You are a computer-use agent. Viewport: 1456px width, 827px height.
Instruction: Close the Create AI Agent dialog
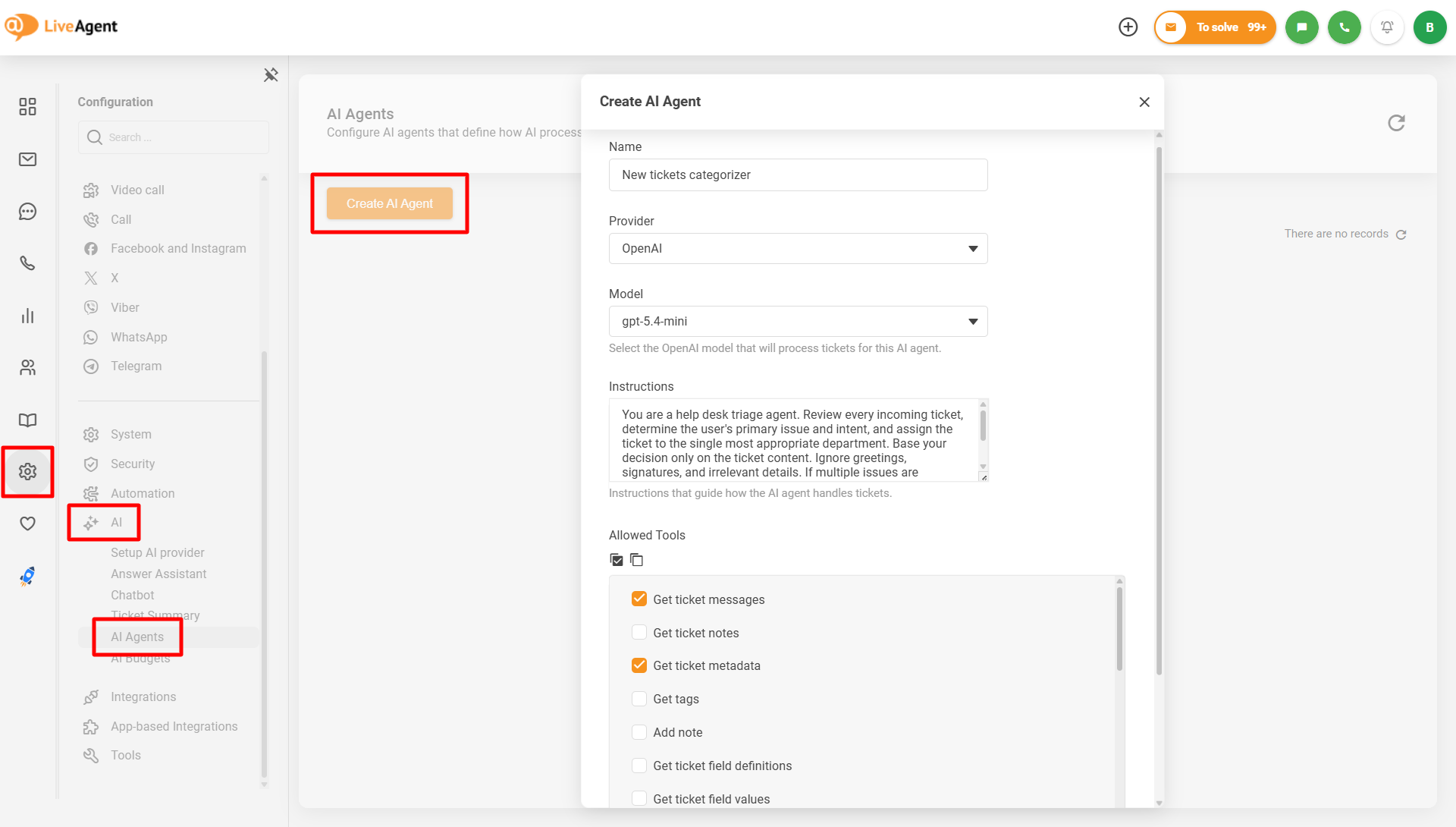coord(1144,102)
